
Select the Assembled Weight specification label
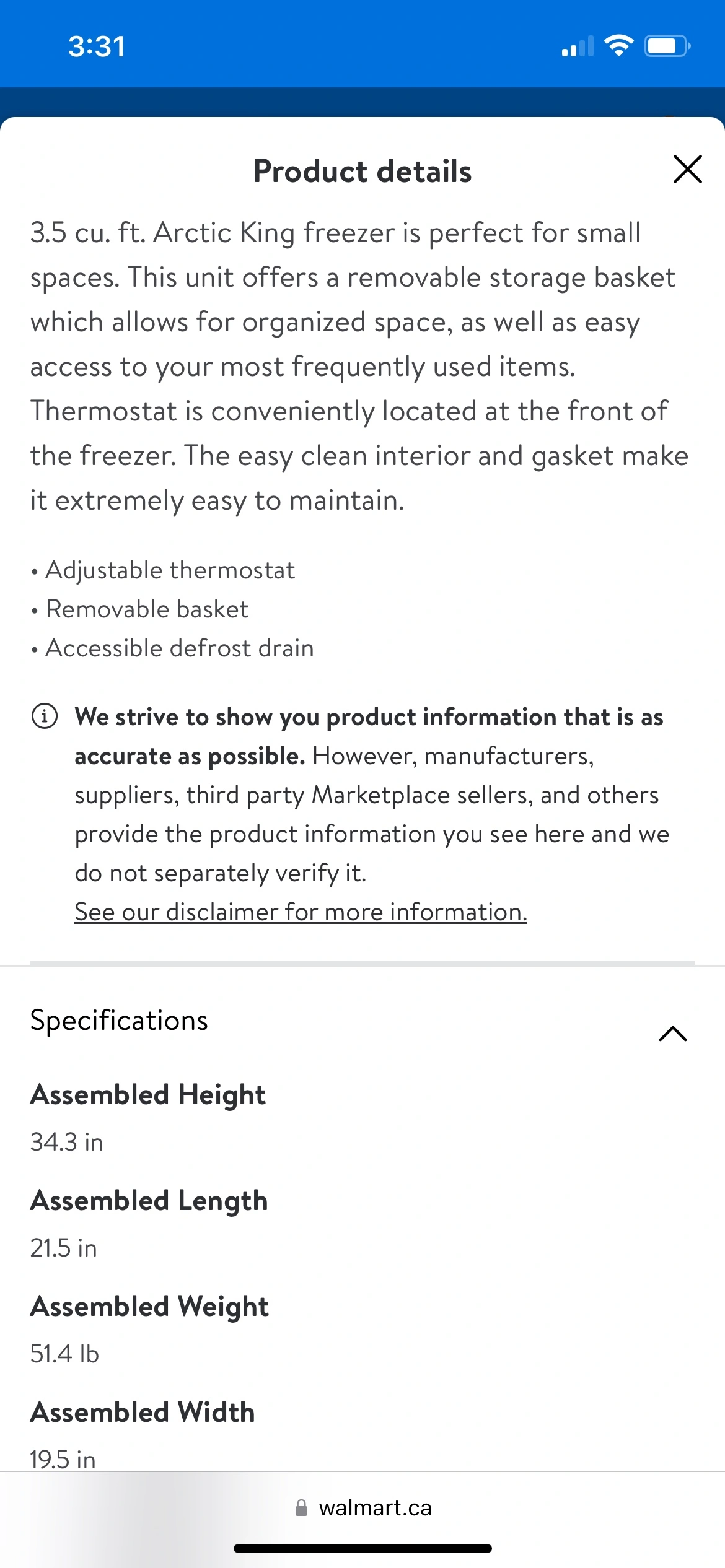[x=150, y=1307]
